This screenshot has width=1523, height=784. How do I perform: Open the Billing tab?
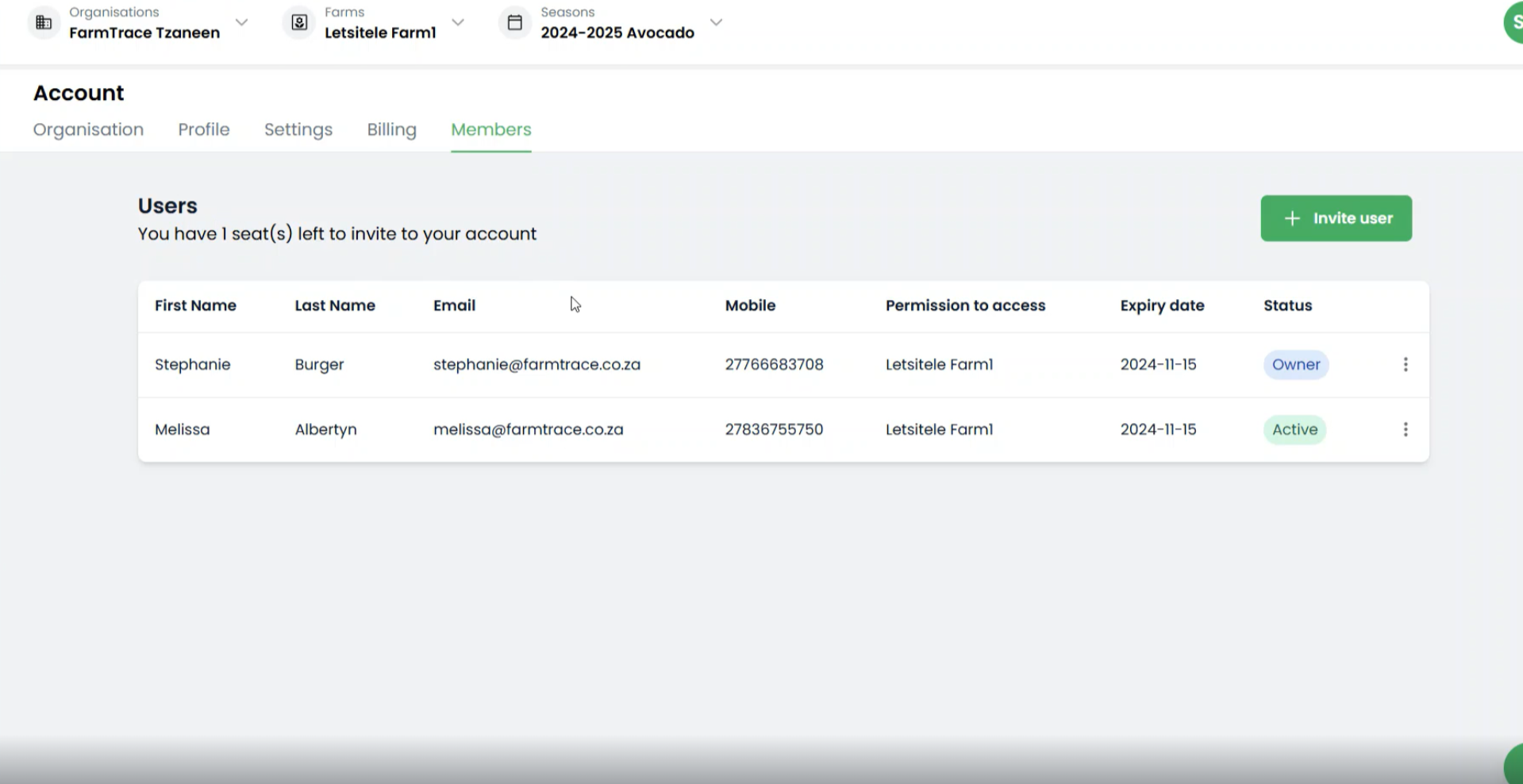391,129
